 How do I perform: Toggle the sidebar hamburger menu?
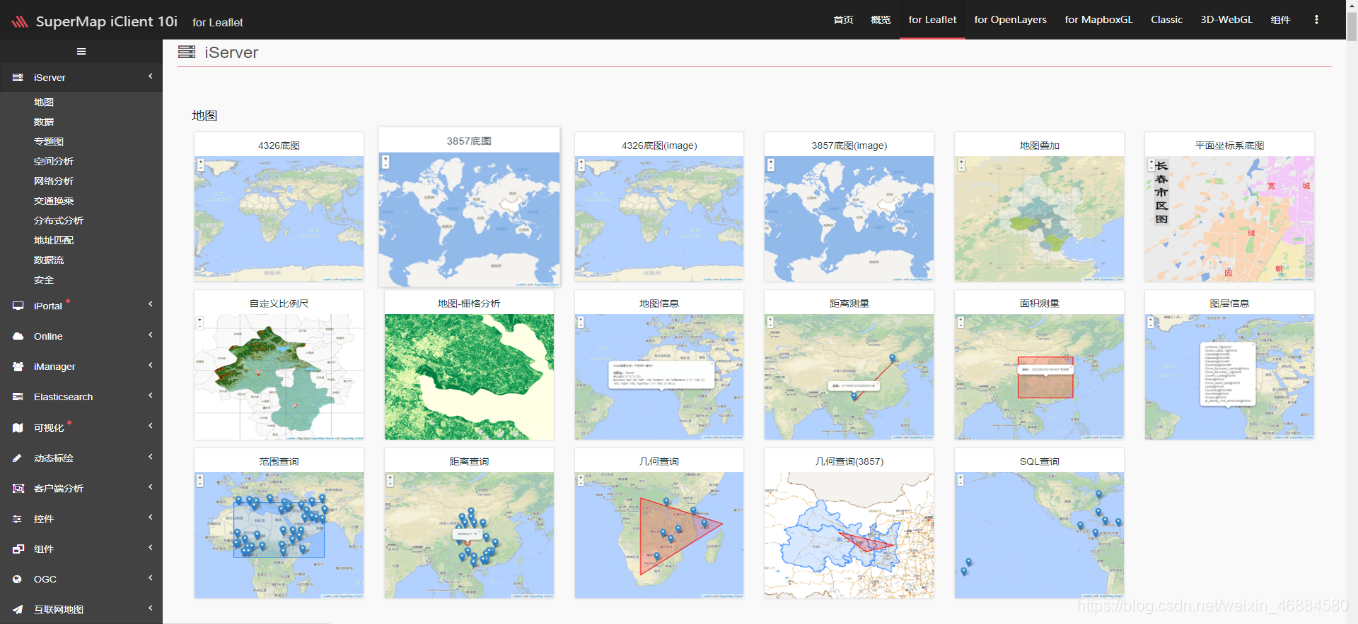[x=81, y=51]
